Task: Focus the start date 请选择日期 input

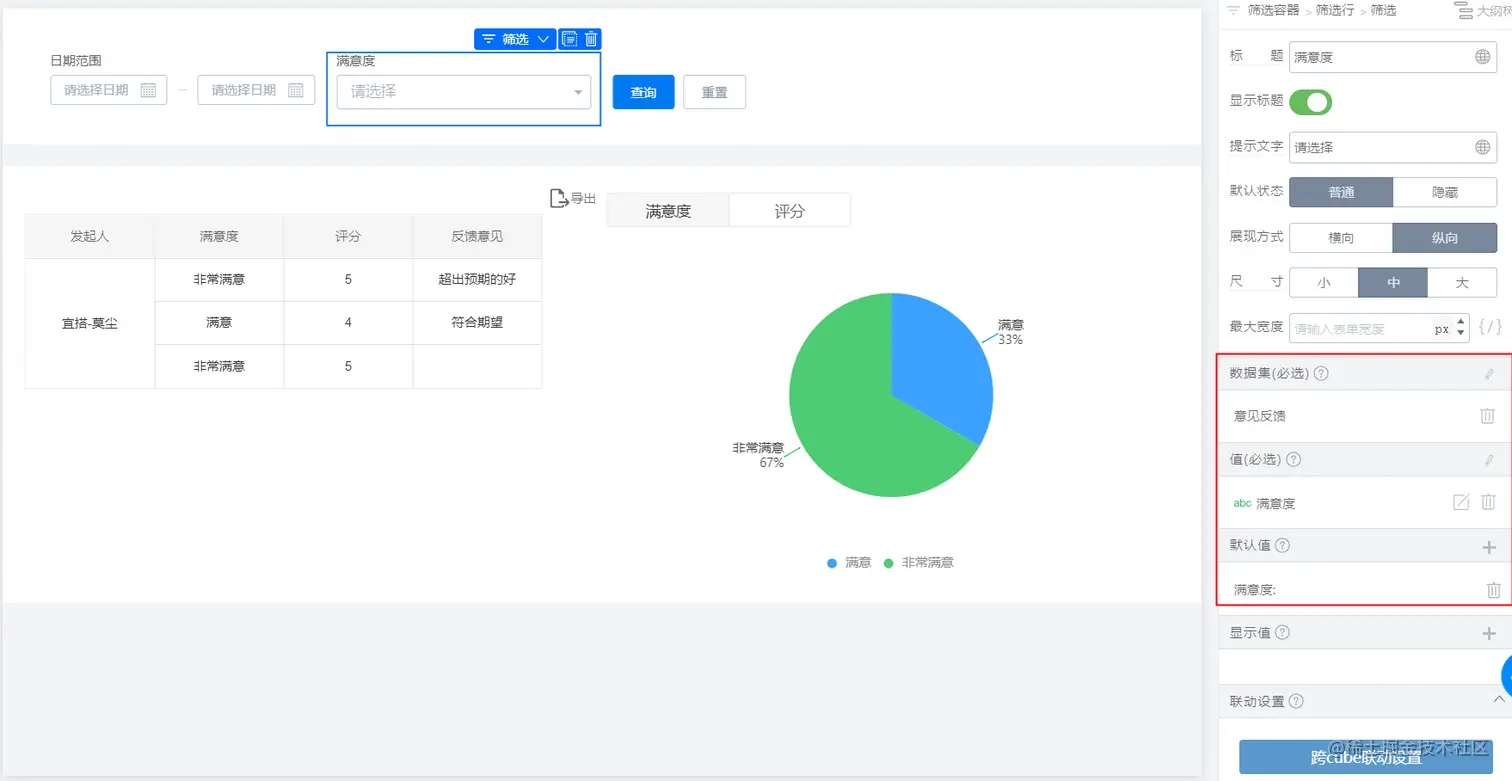Action: point(108,90)
